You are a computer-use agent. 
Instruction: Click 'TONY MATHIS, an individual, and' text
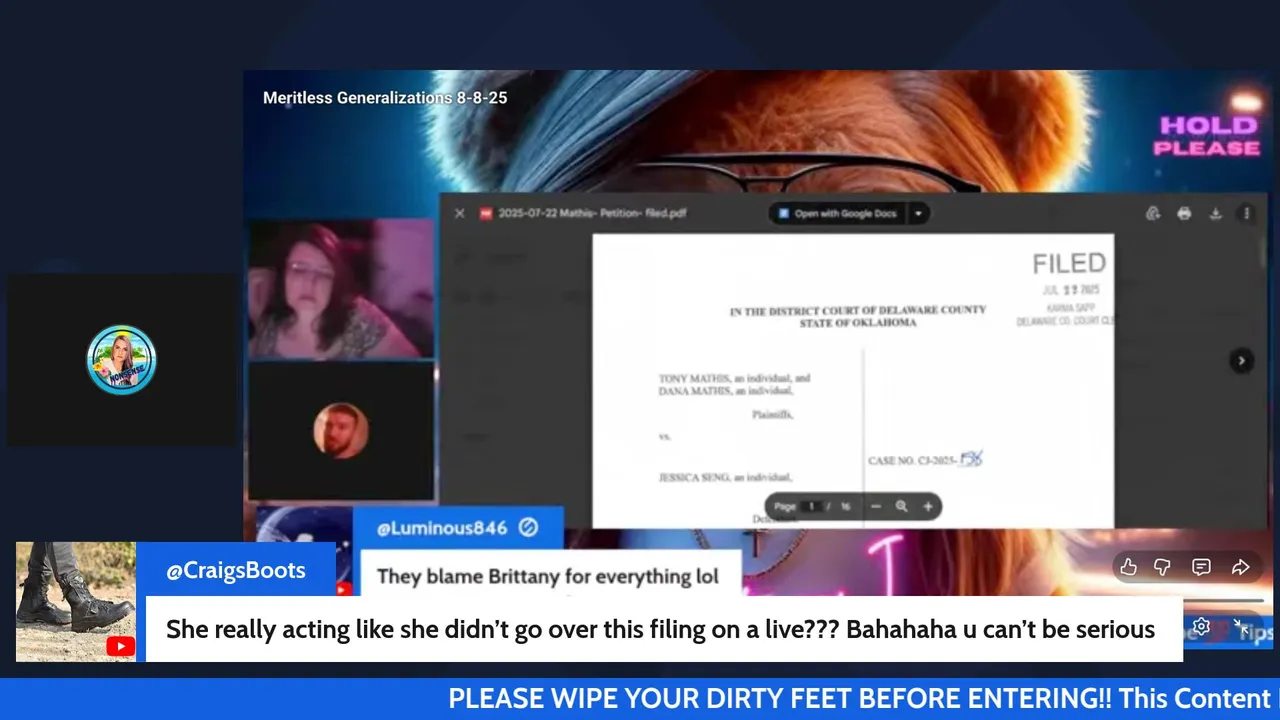pos(734,379)
